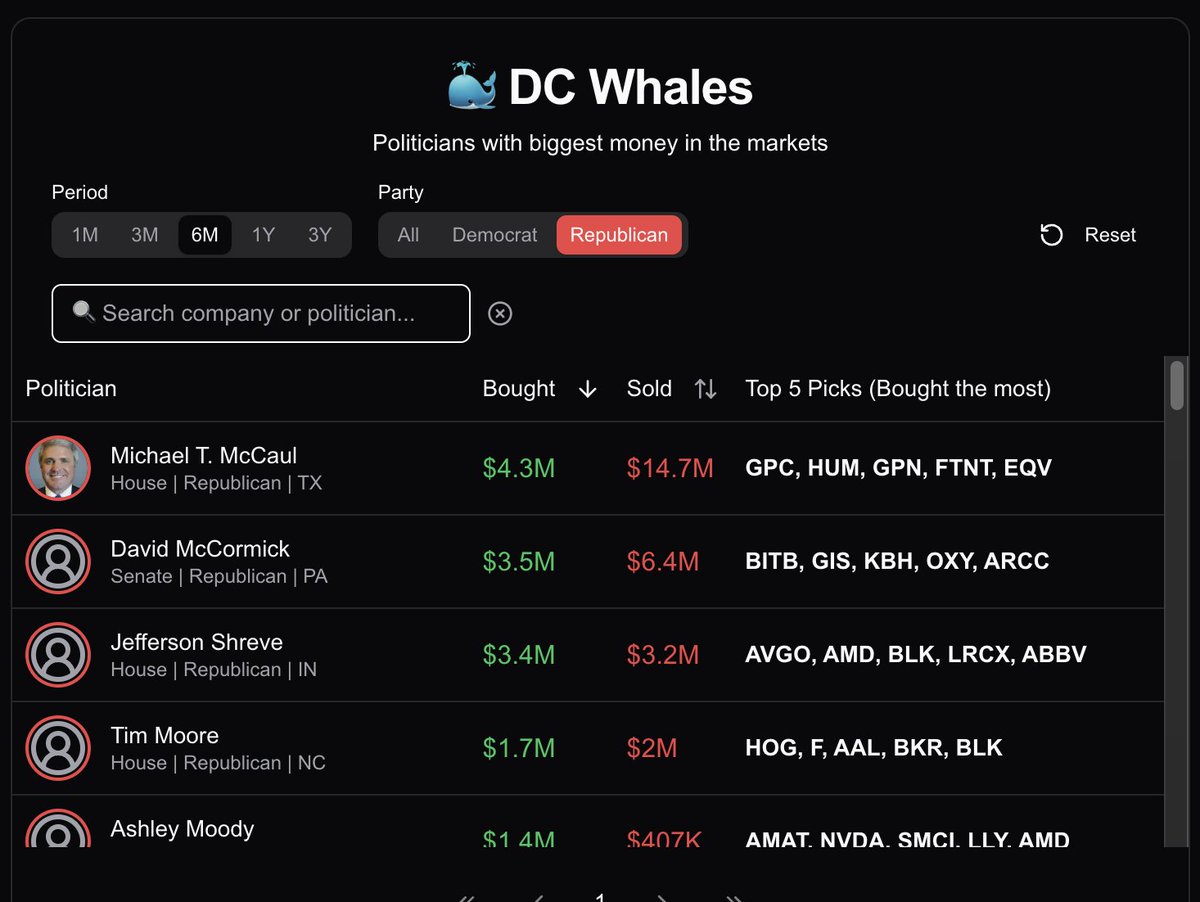The image size is (1200, 902).
Task: Click the reset circular arrow icon
Action: [1051, 235]
